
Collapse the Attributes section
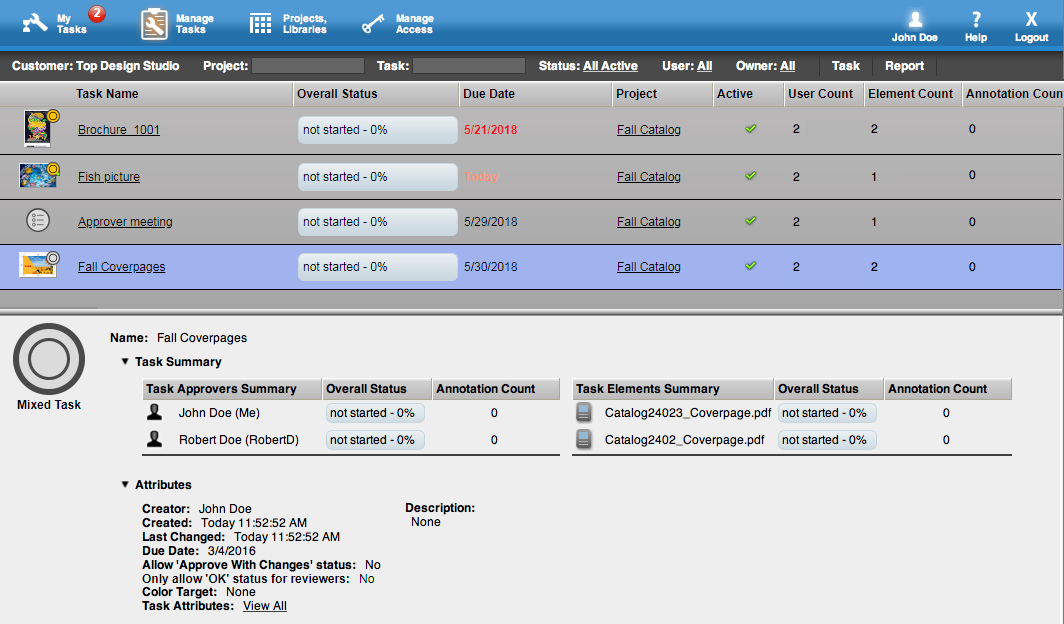click(125, 485)
